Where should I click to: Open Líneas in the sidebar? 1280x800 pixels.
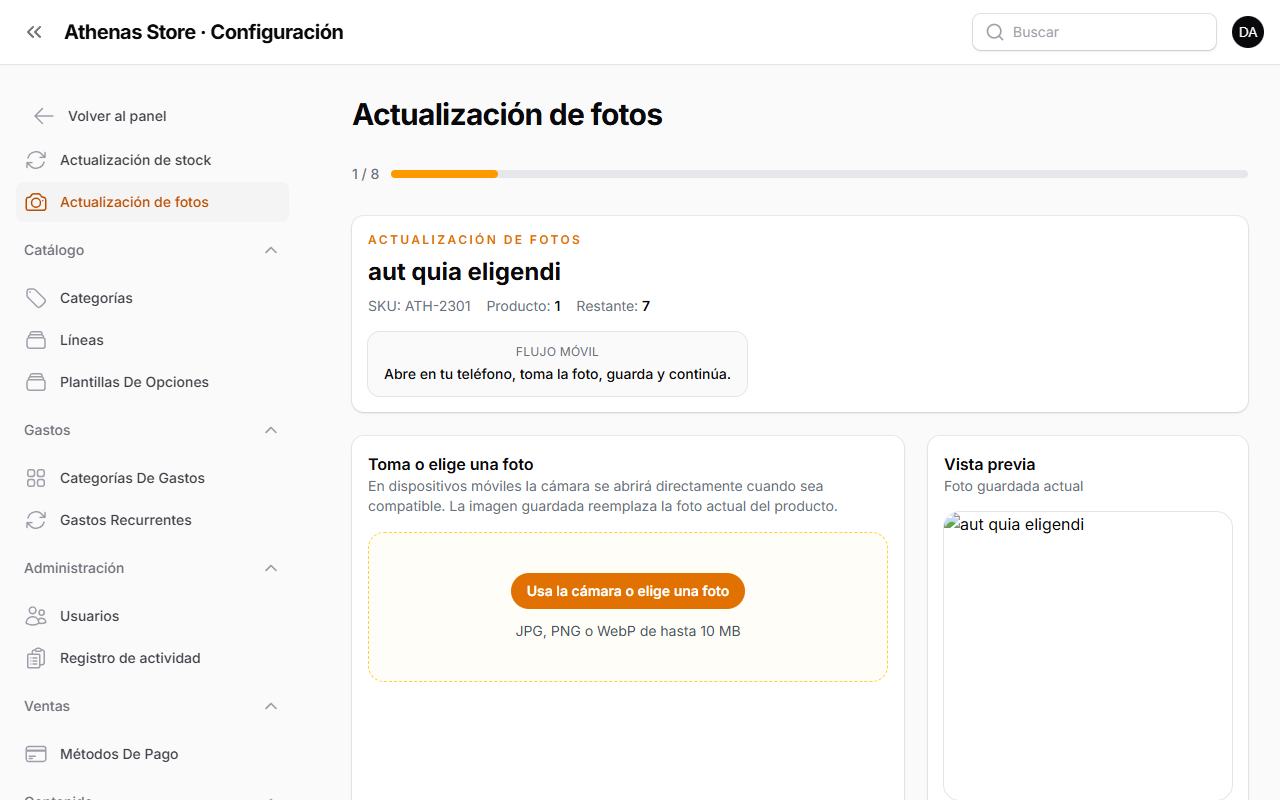pos(152,340)
